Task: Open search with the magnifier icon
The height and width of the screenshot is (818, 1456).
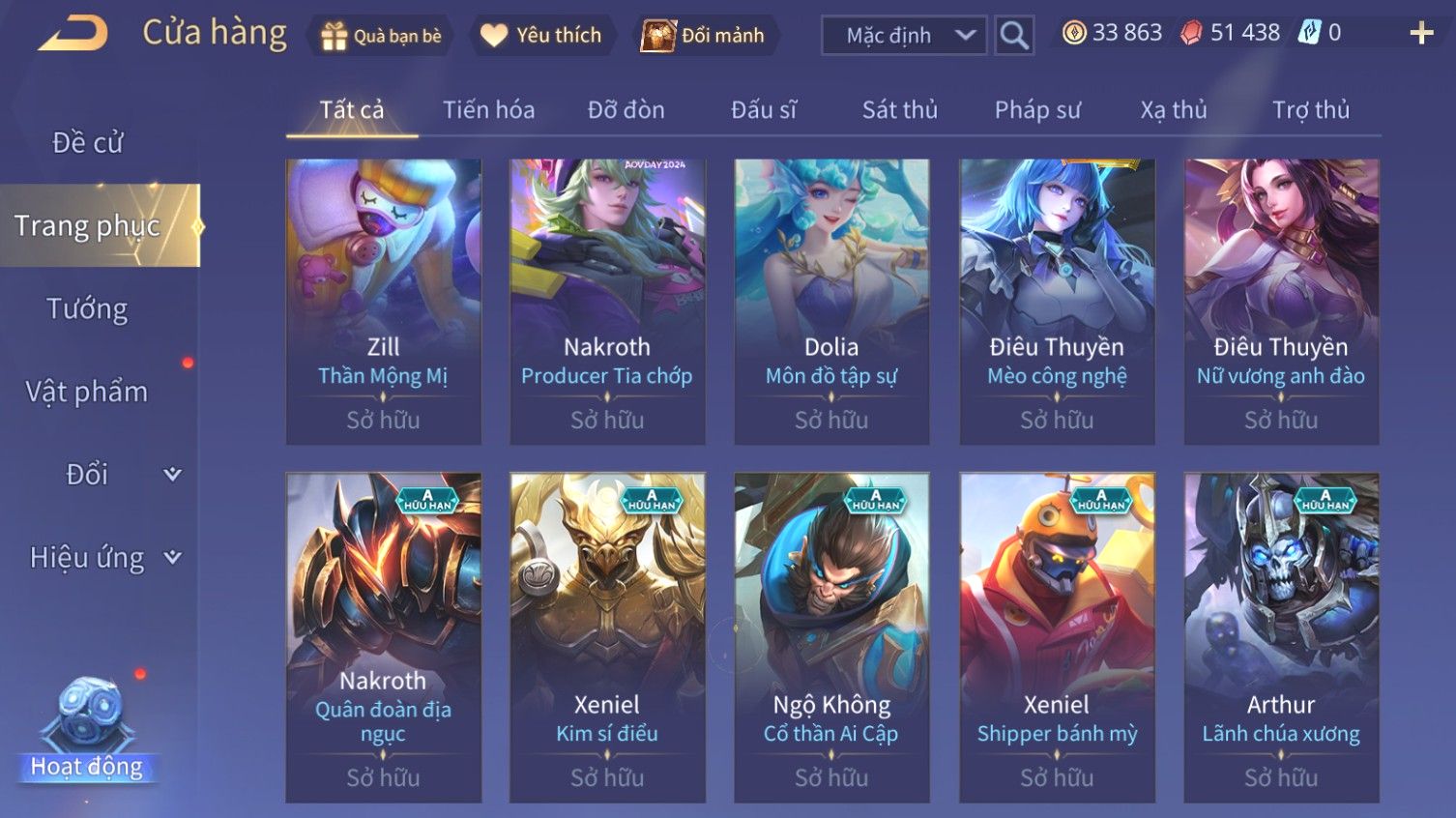Action: tap(1014, 36)
